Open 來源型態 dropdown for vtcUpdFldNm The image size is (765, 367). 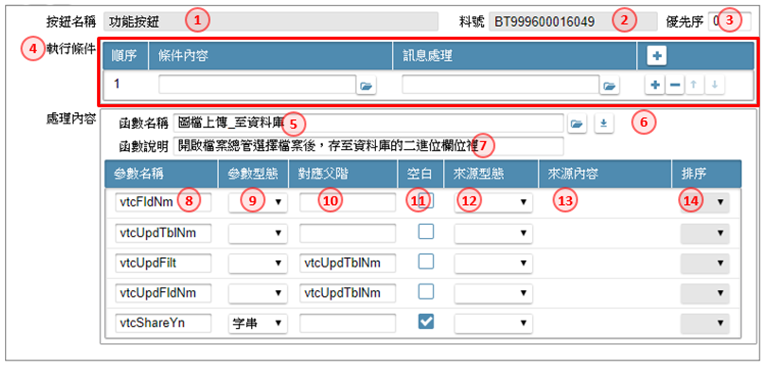(x=493, y=293)
